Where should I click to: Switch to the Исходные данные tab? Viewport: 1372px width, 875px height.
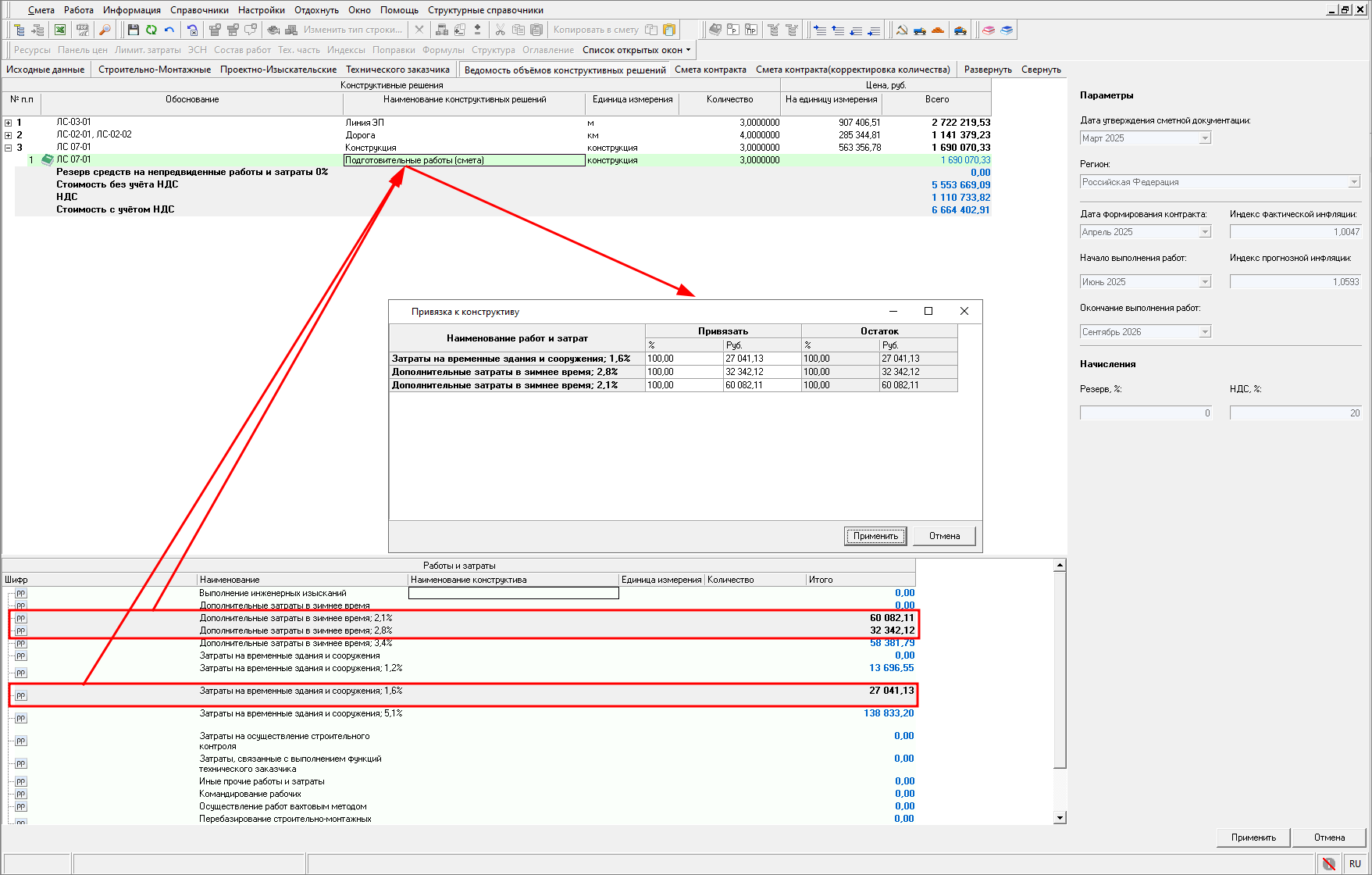point(45,70)
